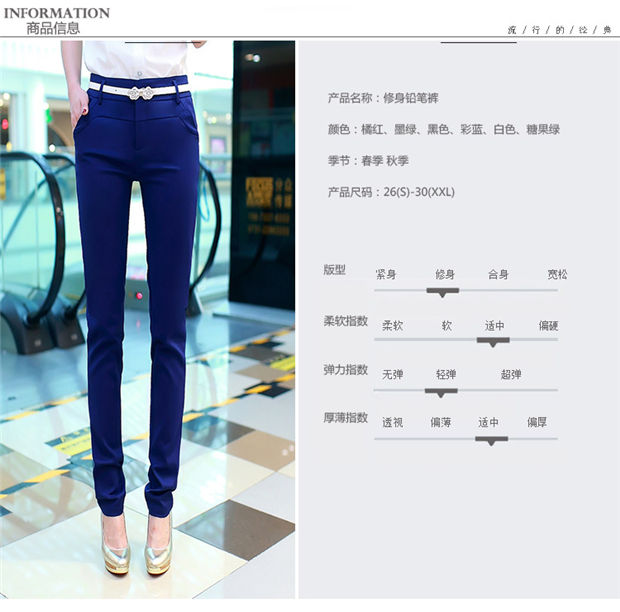Click '适中' in the softness row
Viewport: 620px width, 612px height.
click(495, 325)
